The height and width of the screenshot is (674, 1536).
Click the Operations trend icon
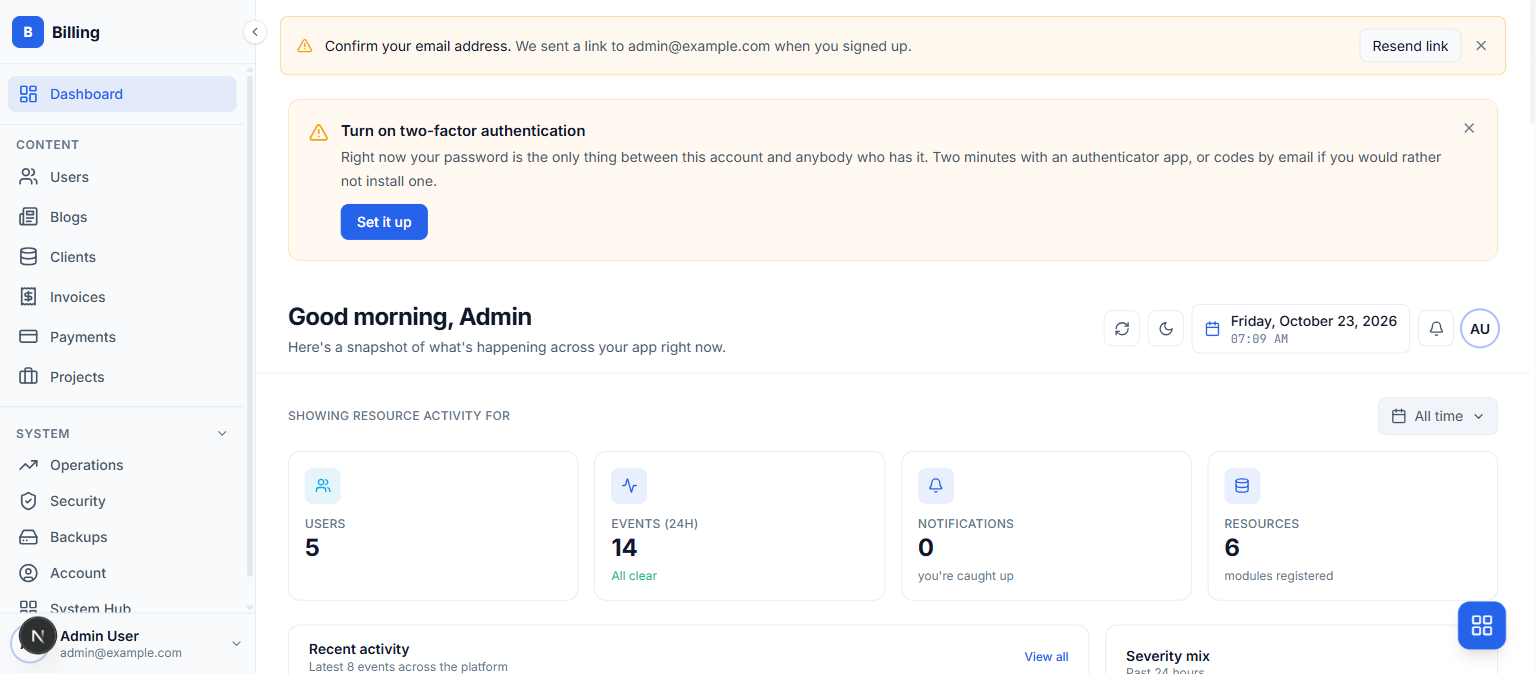click(29, 465)
